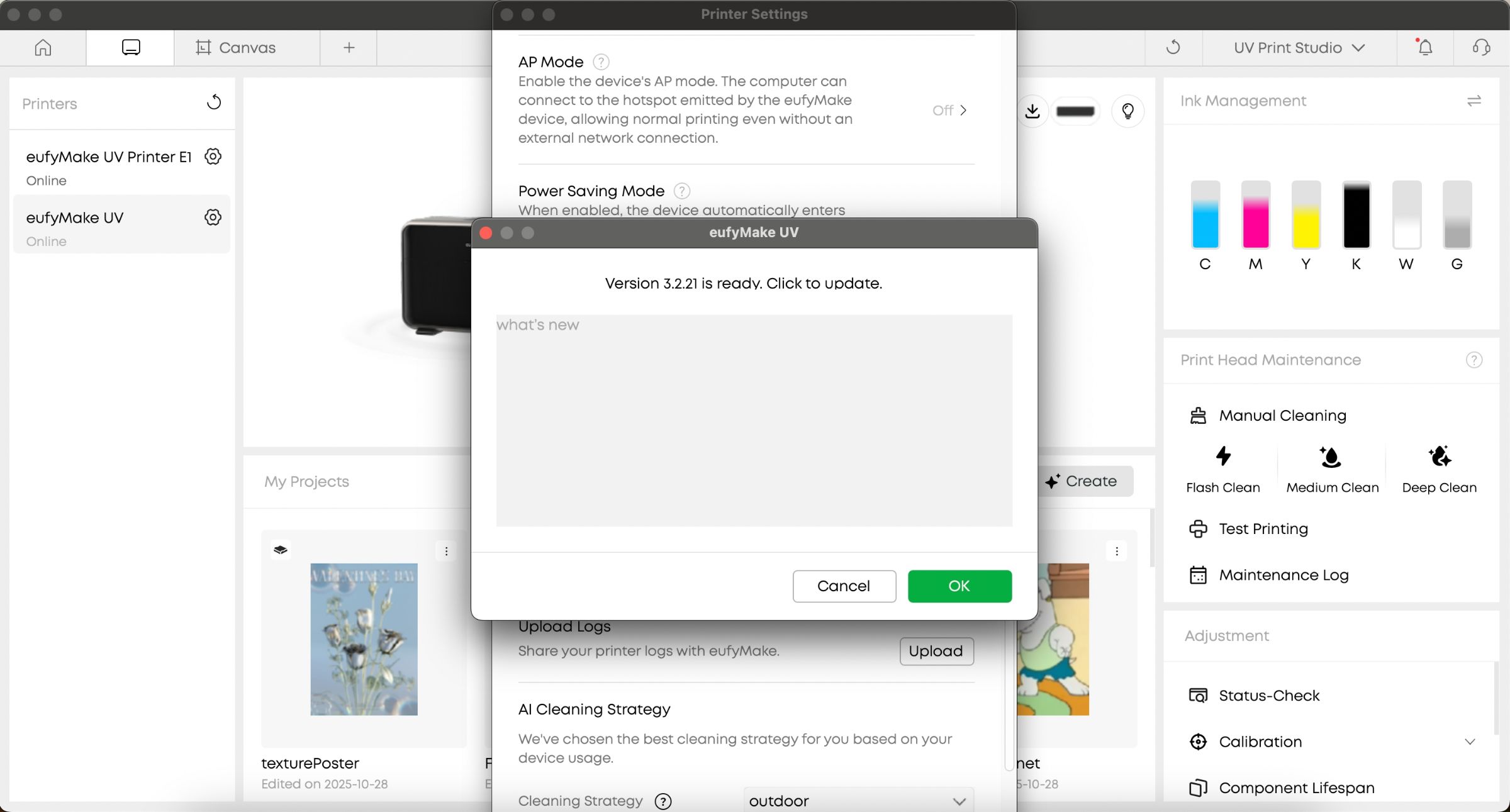This screenshot has height=812, width=1510.
Task: Cancel the firmware update dialog
Action: [x=844, y=586]
